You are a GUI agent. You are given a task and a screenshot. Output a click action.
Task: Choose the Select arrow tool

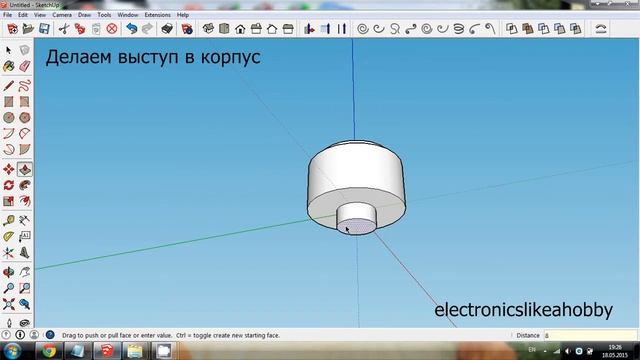pos(9,51)
